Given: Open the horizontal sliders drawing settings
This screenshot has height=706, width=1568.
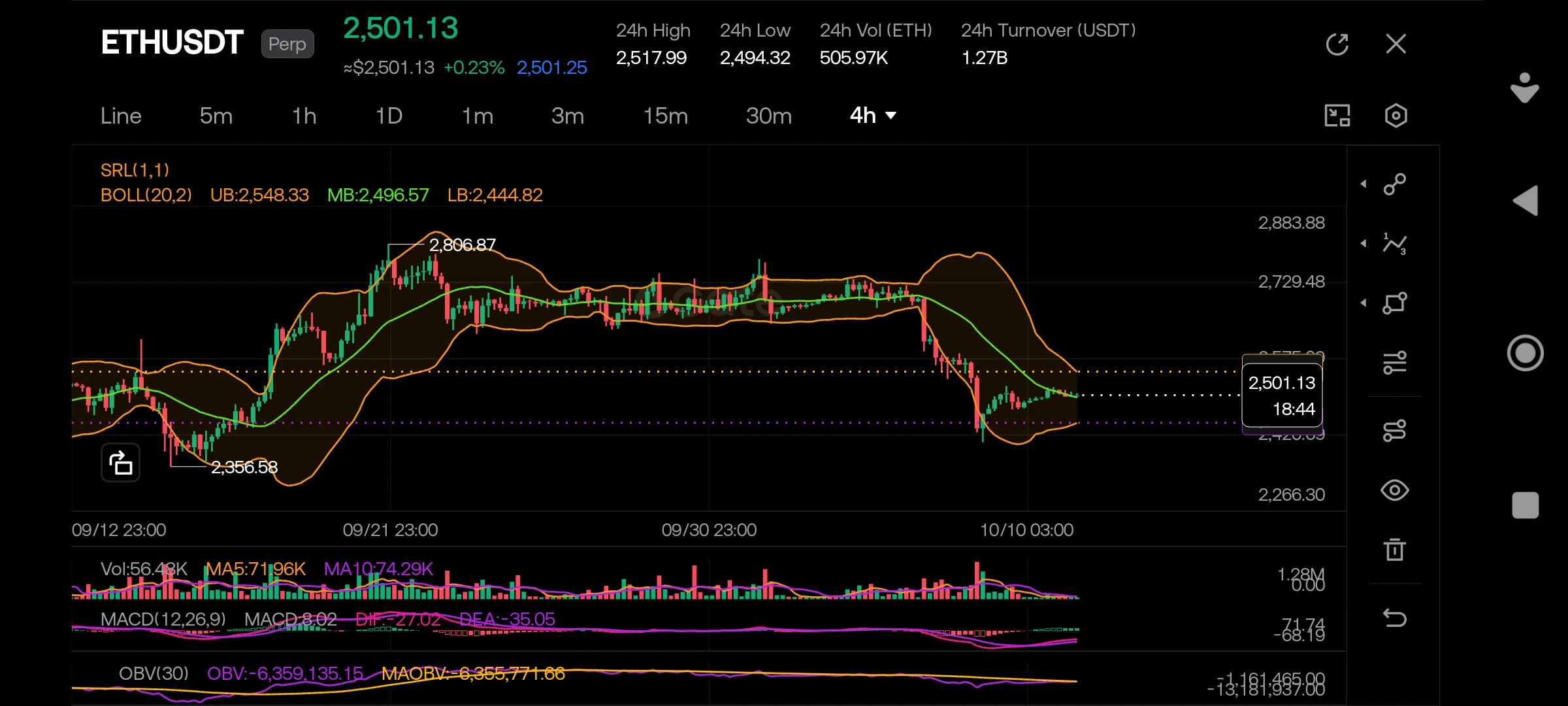Looking at the screenshot, I should (x=1395, y=363).
